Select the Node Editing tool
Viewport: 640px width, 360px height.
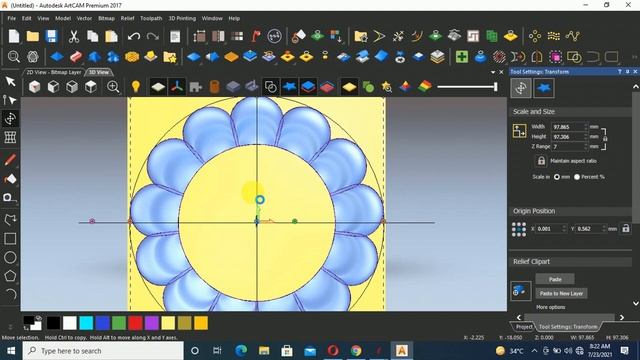[10, 100]
